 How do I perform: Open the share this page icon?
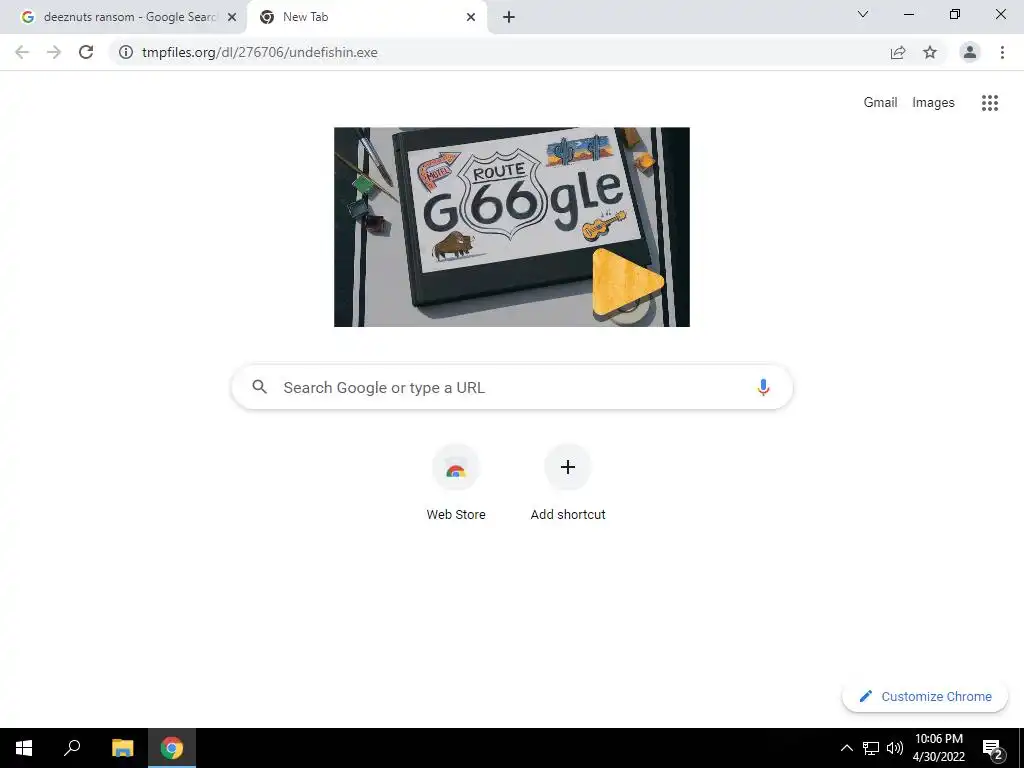click(x=898, y=52)
